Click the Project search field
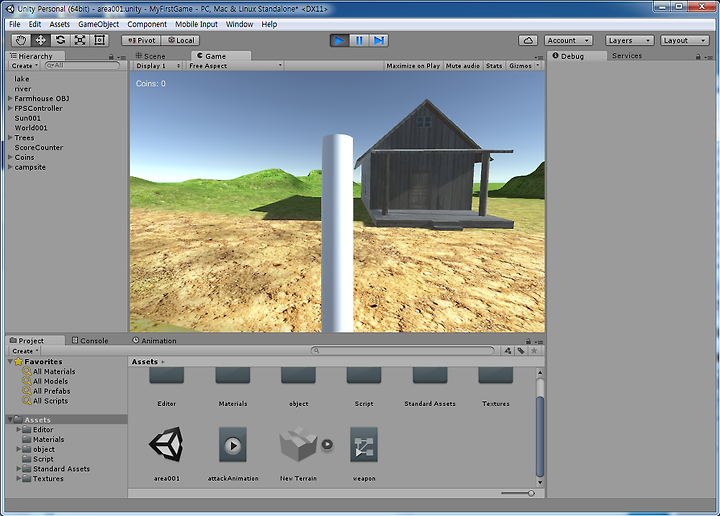 click(x=403, y=351)
